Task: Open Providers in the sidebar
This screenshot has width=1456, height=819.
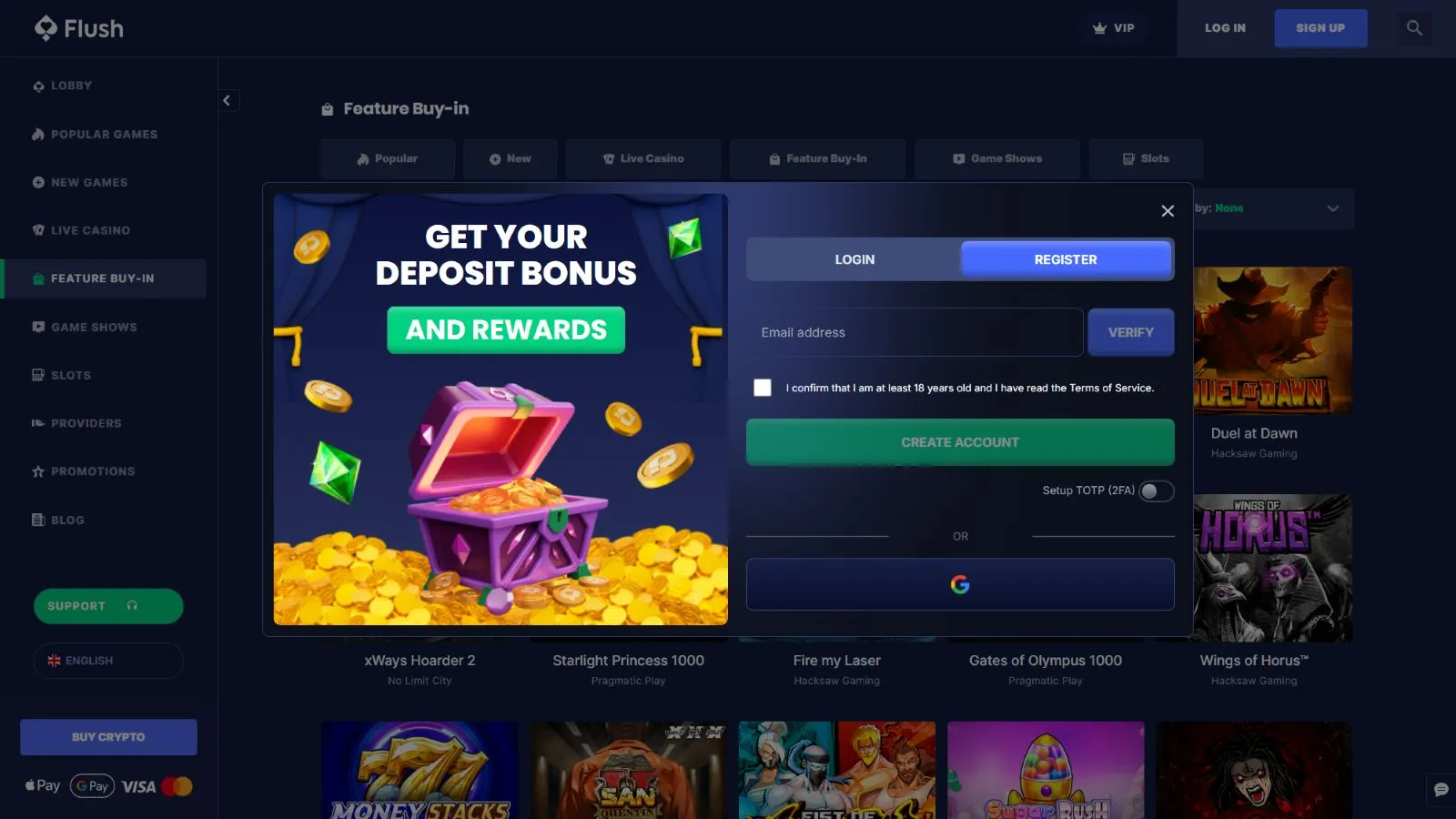Action: 77,423
